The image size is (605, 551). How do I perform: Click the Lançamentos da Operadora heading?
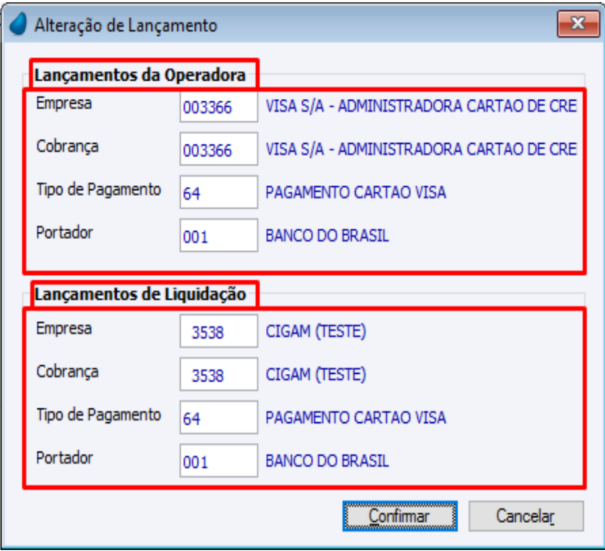click(x=140, y=75)
